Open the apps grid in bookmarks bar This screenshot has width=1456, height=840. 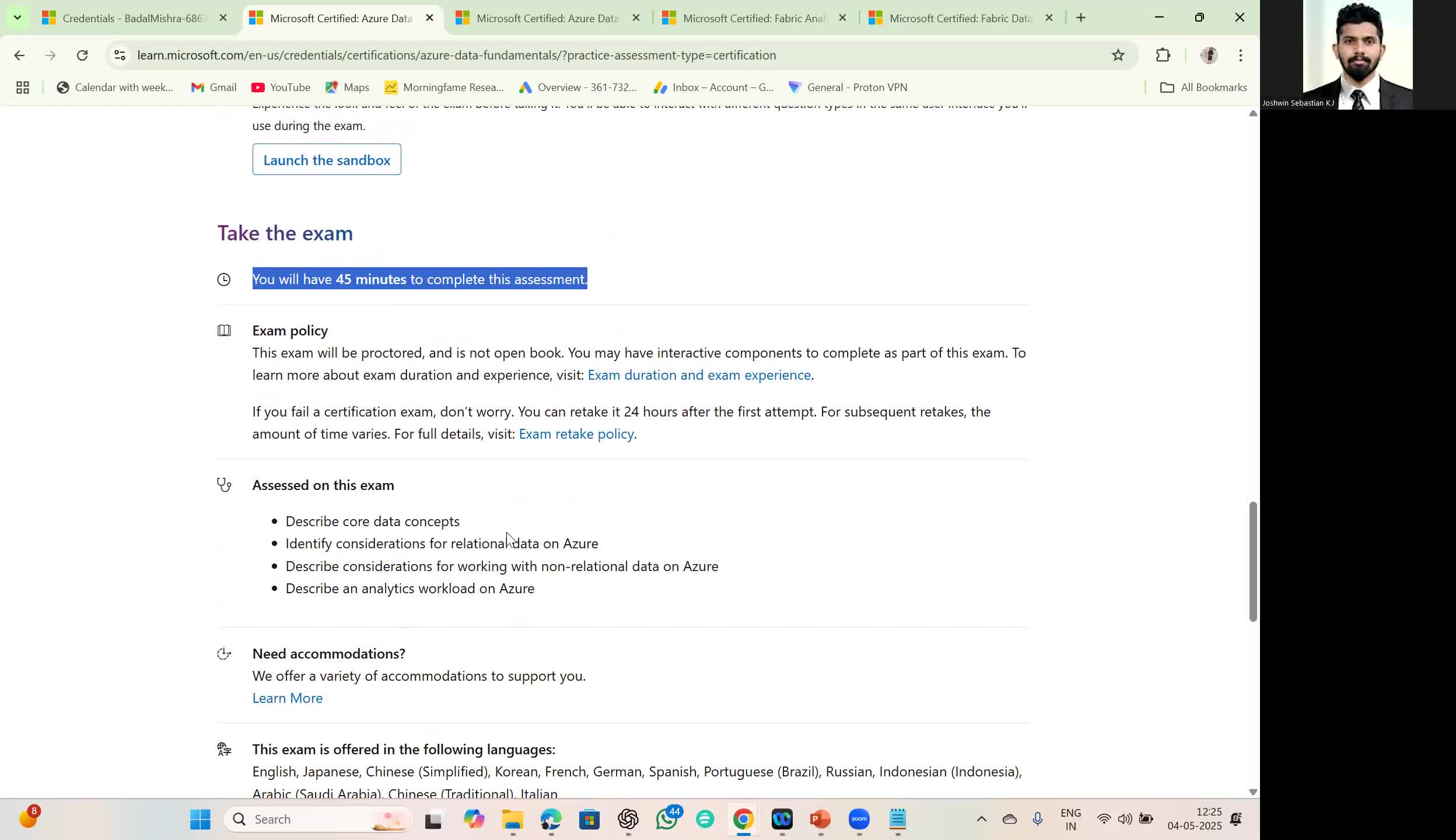pos(23,87)
